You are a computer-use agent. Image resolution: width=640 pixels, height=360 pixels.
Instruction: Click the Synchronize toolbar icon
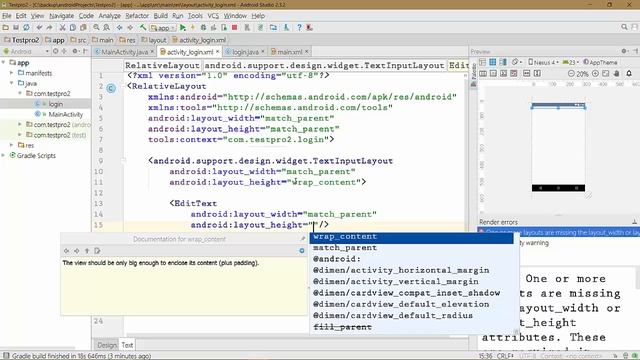(26, 28)
